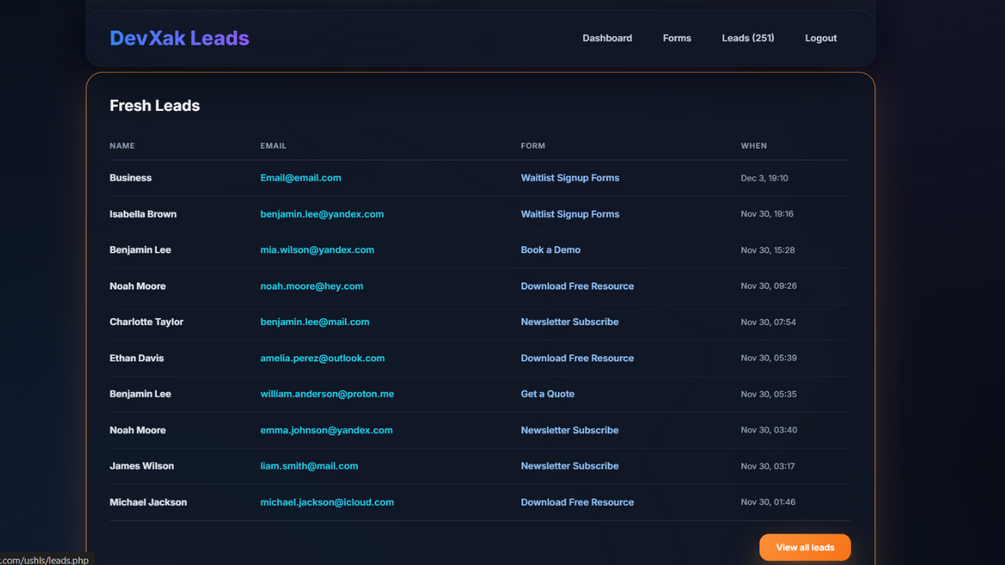Click the Nov 30, 07:54 timestamp
This screenshot has height=565, width=1005.
(768, 322)
